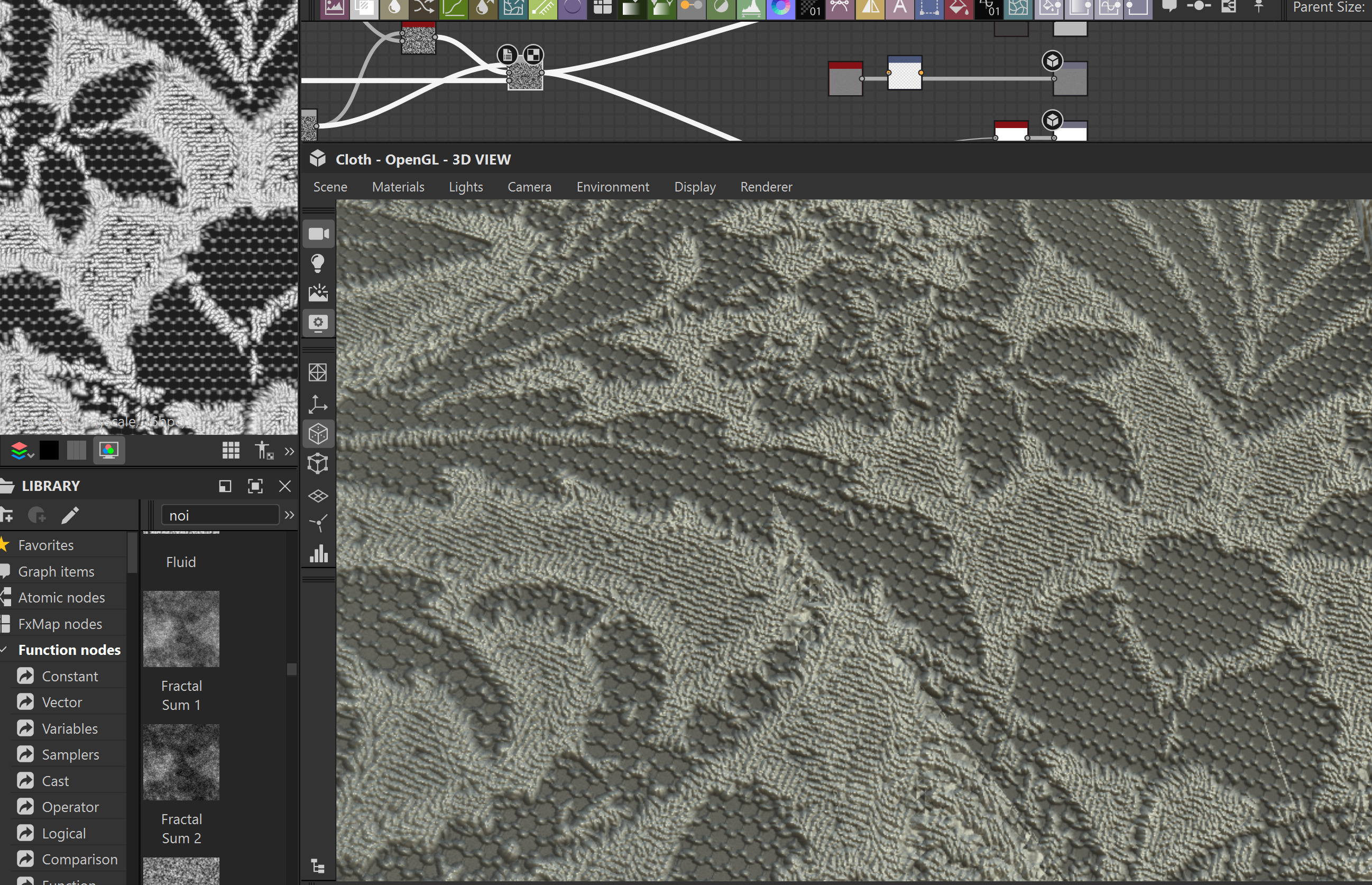Open the Camera menu

click(530, 187)
